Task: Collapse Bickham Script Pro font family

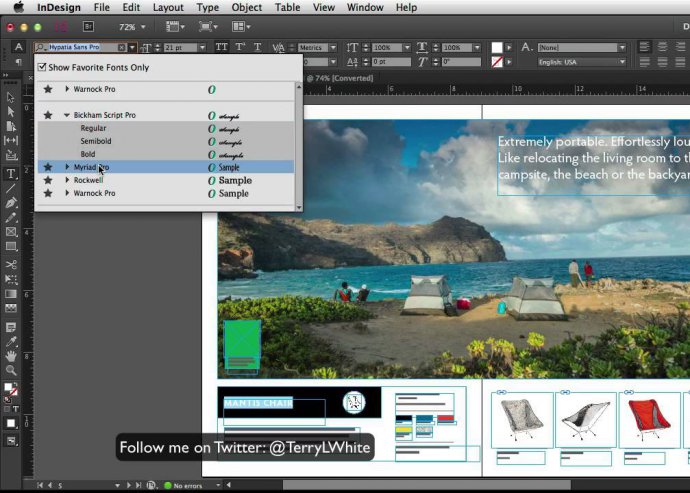Action: pyautogui.click(x=67, y=115)
